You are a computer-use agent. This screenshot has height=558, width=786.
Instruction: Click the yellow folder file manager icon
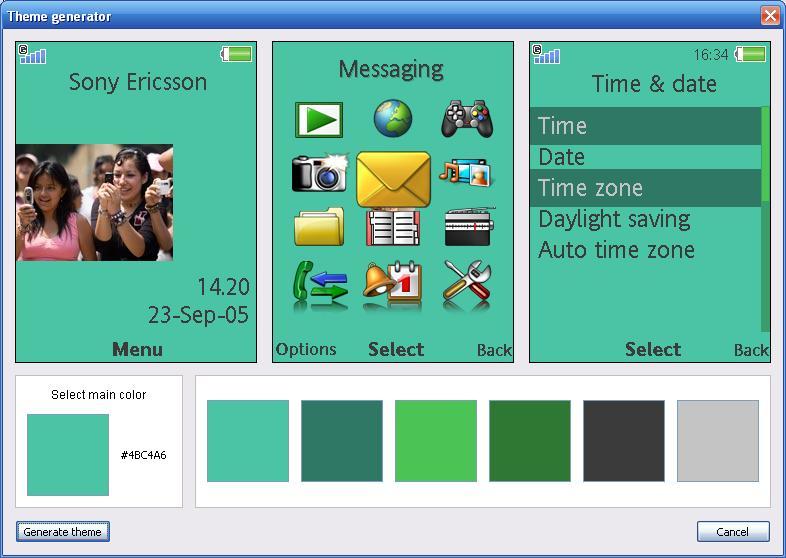[319, 227]
